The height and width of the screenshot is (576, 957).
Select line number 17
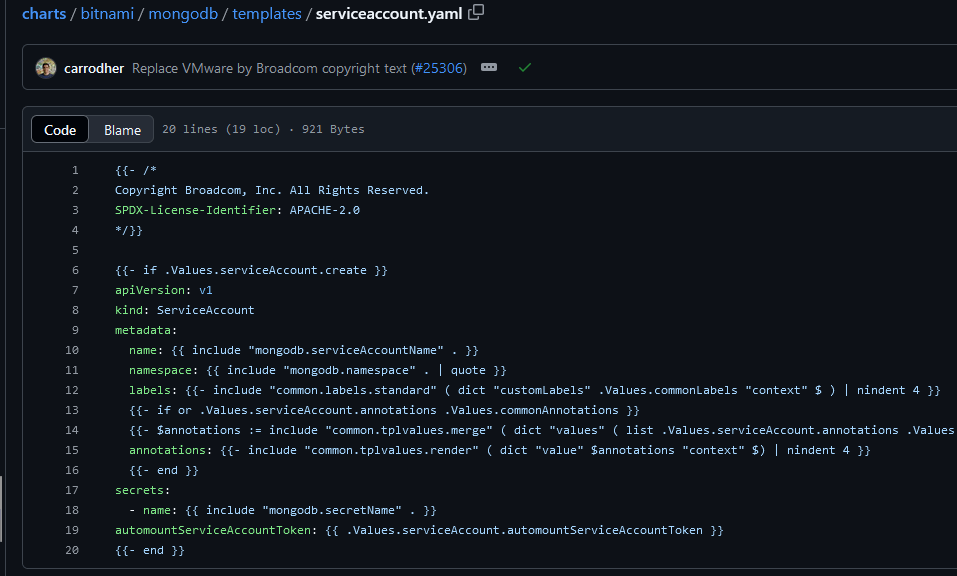coord(72,490)
